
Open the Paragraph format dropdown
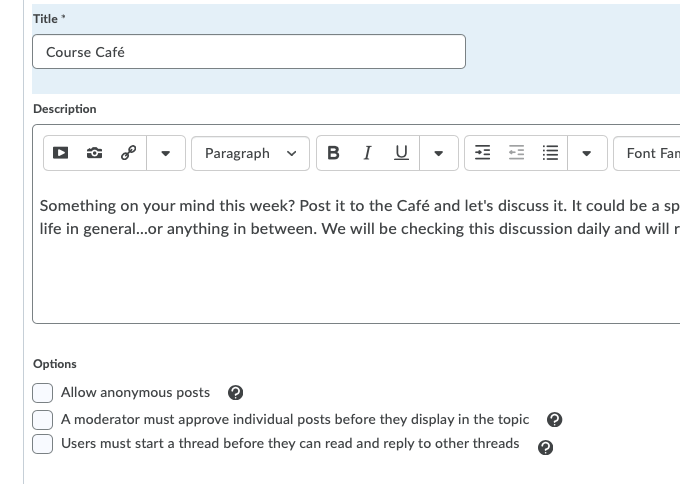click(x=250, y=153)
